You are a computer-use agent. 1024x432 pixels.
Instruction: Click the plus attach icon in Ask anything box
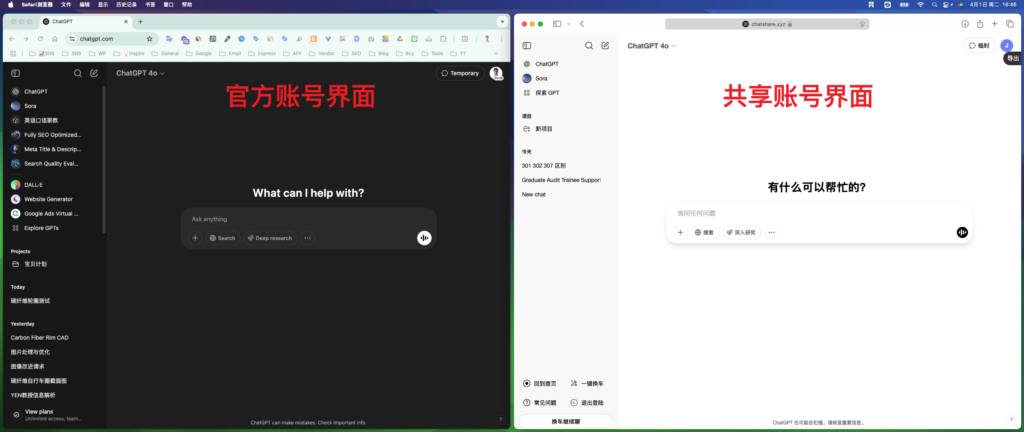(x=195, y=238)
